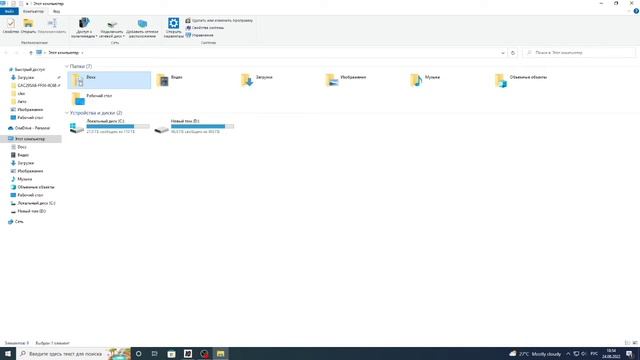The height and width of the screenshot is (360, 640).
Task: Click Свойства системы in the ribbon
Action: pyautogui.click(x=204, y=28)
